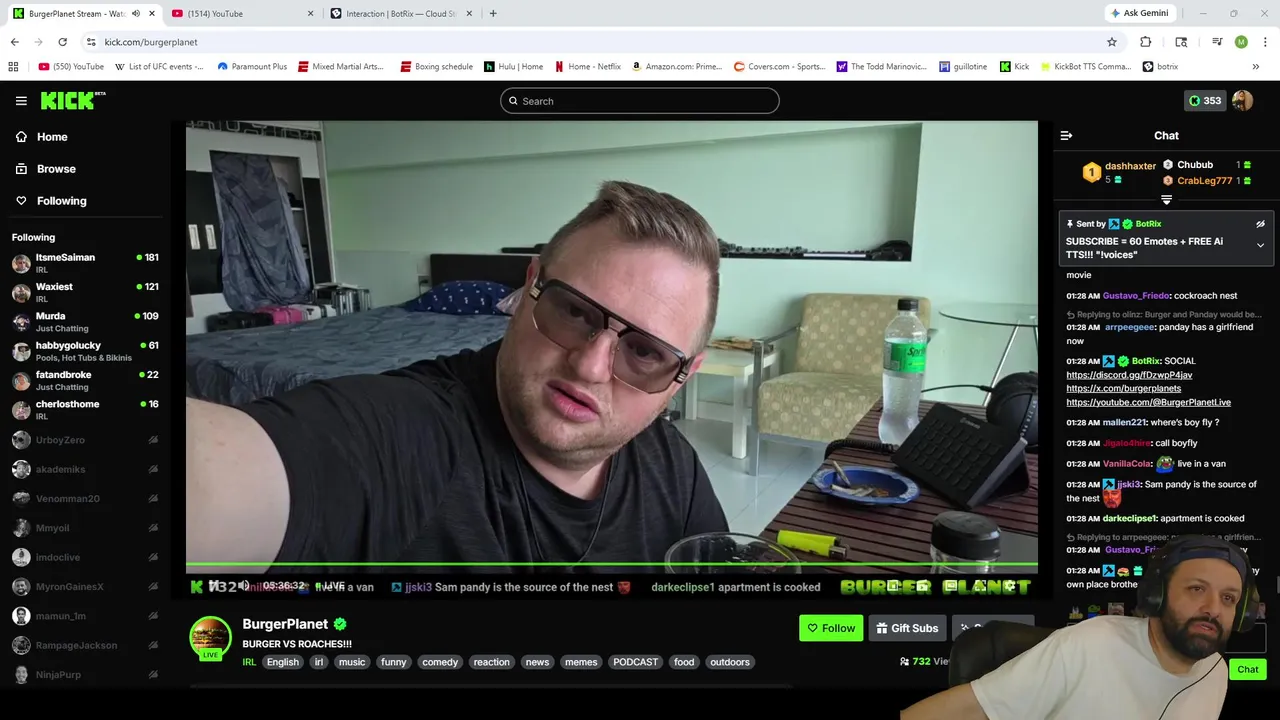Open Chubub's gifter profile
Screen dimensions: 1280x720
pos(1195,165)
